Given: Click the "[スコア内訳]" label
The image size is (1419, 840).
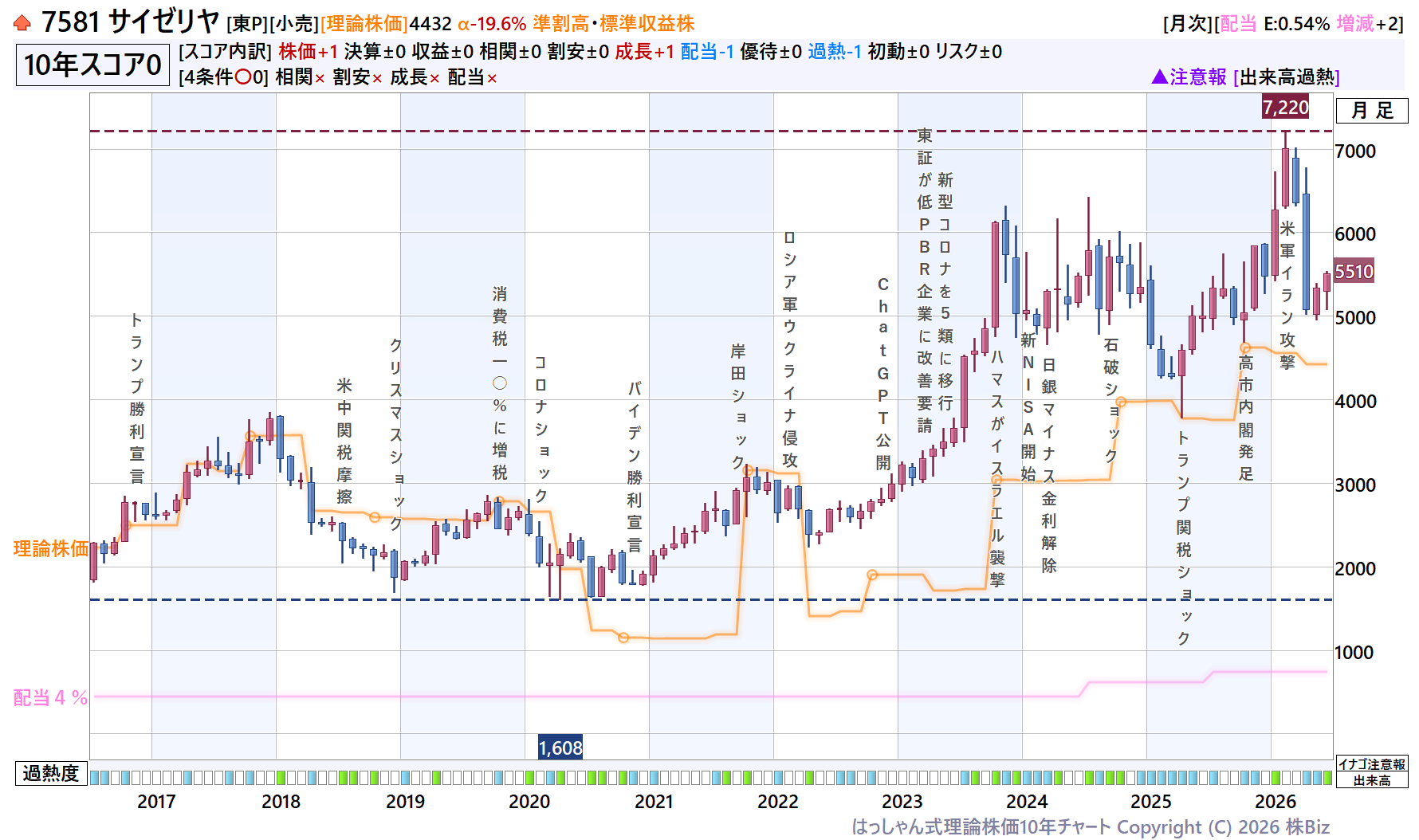Looking at the screenshot, I should tap(226, 52).
